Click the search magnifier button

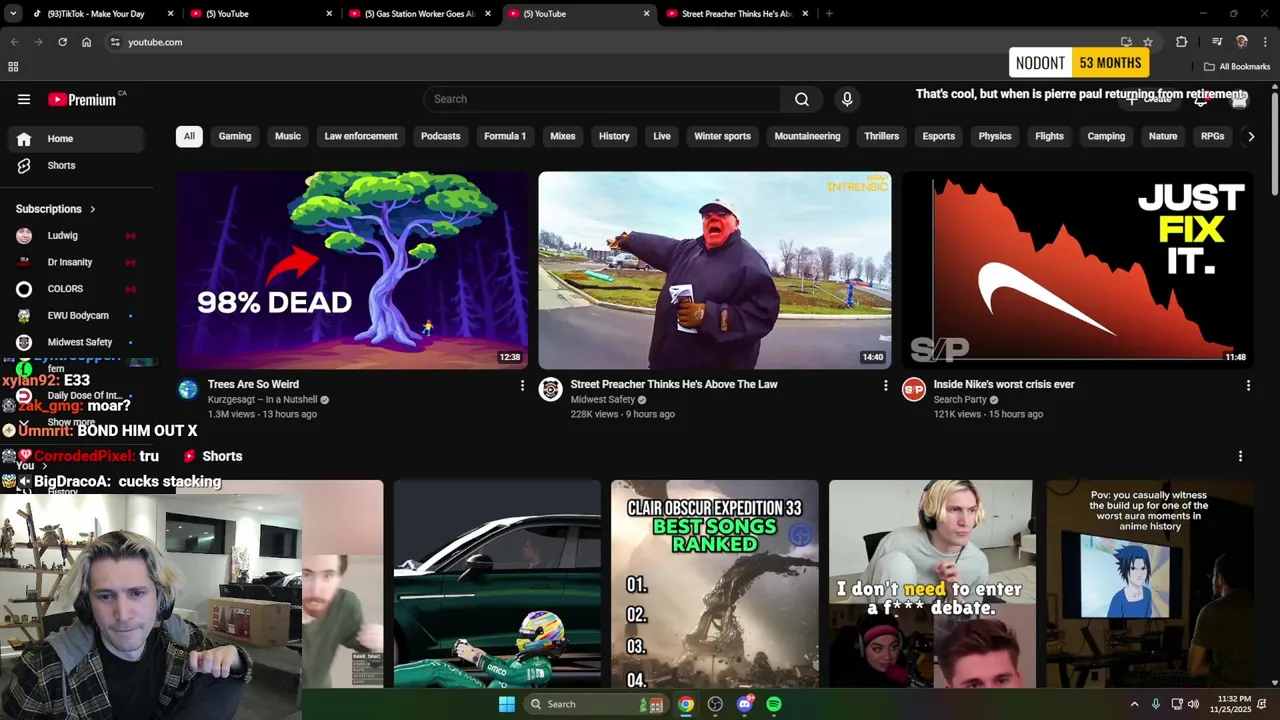pyautogui.click(x=802, y=99)
